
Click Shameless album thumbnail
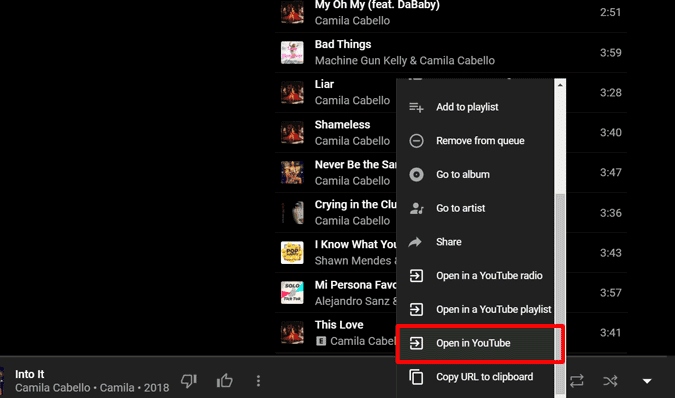pyautogui.click(x=292, y=133)
